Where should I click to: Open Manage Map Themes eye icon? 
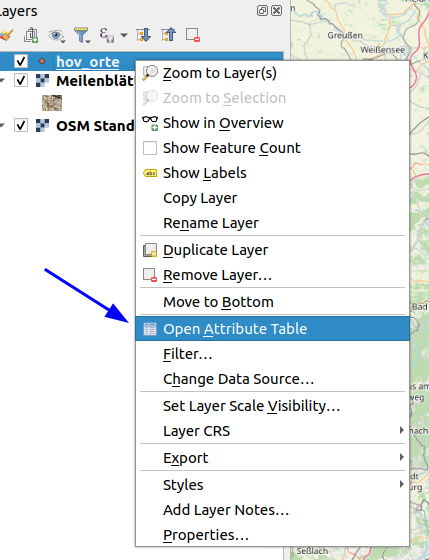click(56, 35)
